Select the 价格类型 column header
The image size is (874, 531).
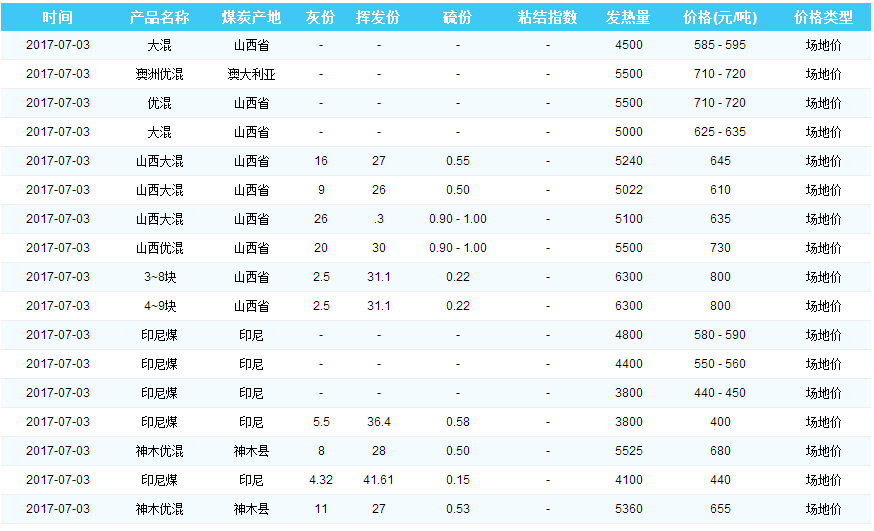(x=823, y=18)
